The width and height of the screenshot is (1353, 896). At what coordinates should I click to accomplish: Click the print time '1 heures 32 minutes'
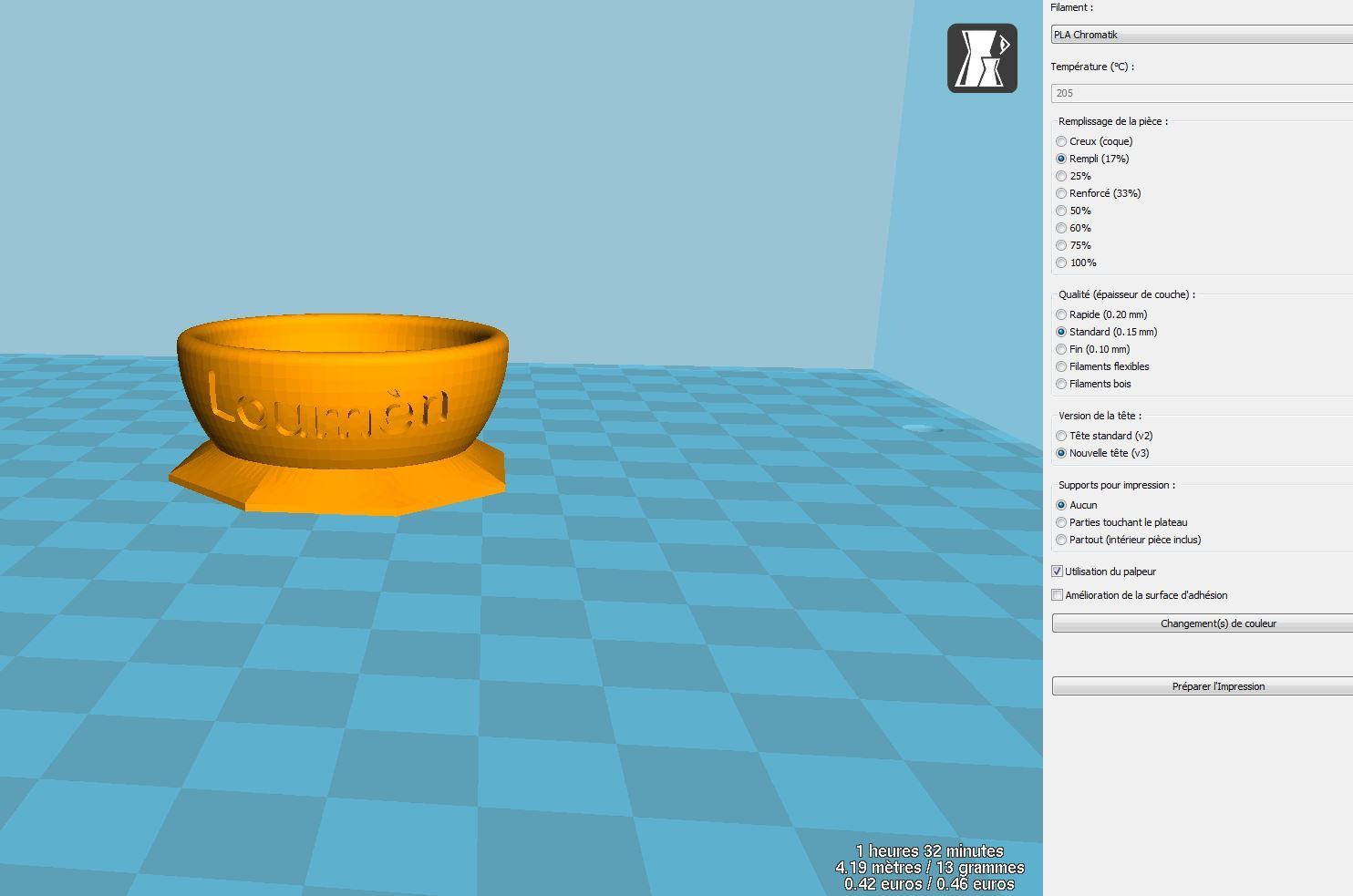tap(929, 850)
